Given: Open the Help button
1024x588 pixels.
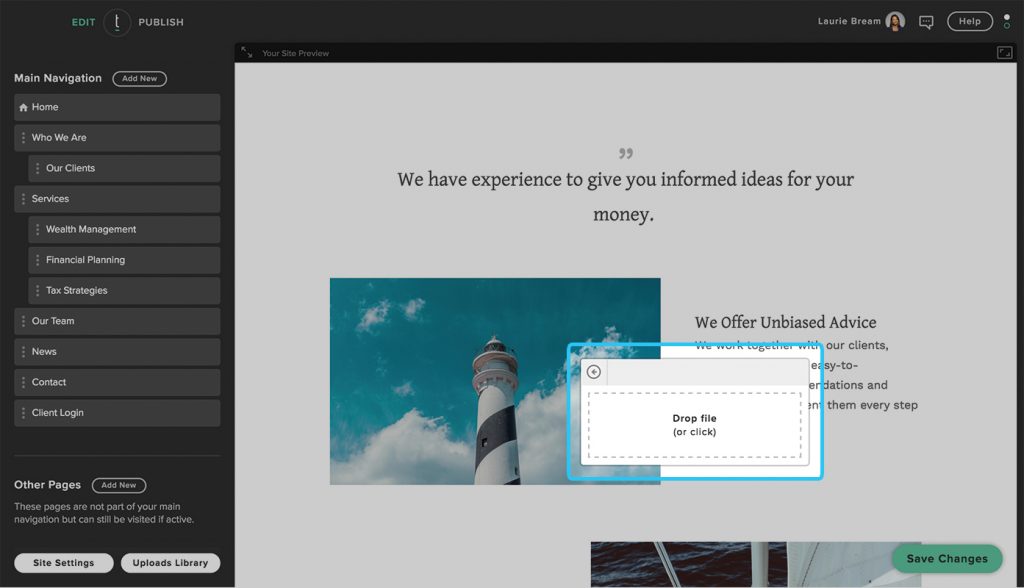Looking at the screenshot, I should 969,22.
